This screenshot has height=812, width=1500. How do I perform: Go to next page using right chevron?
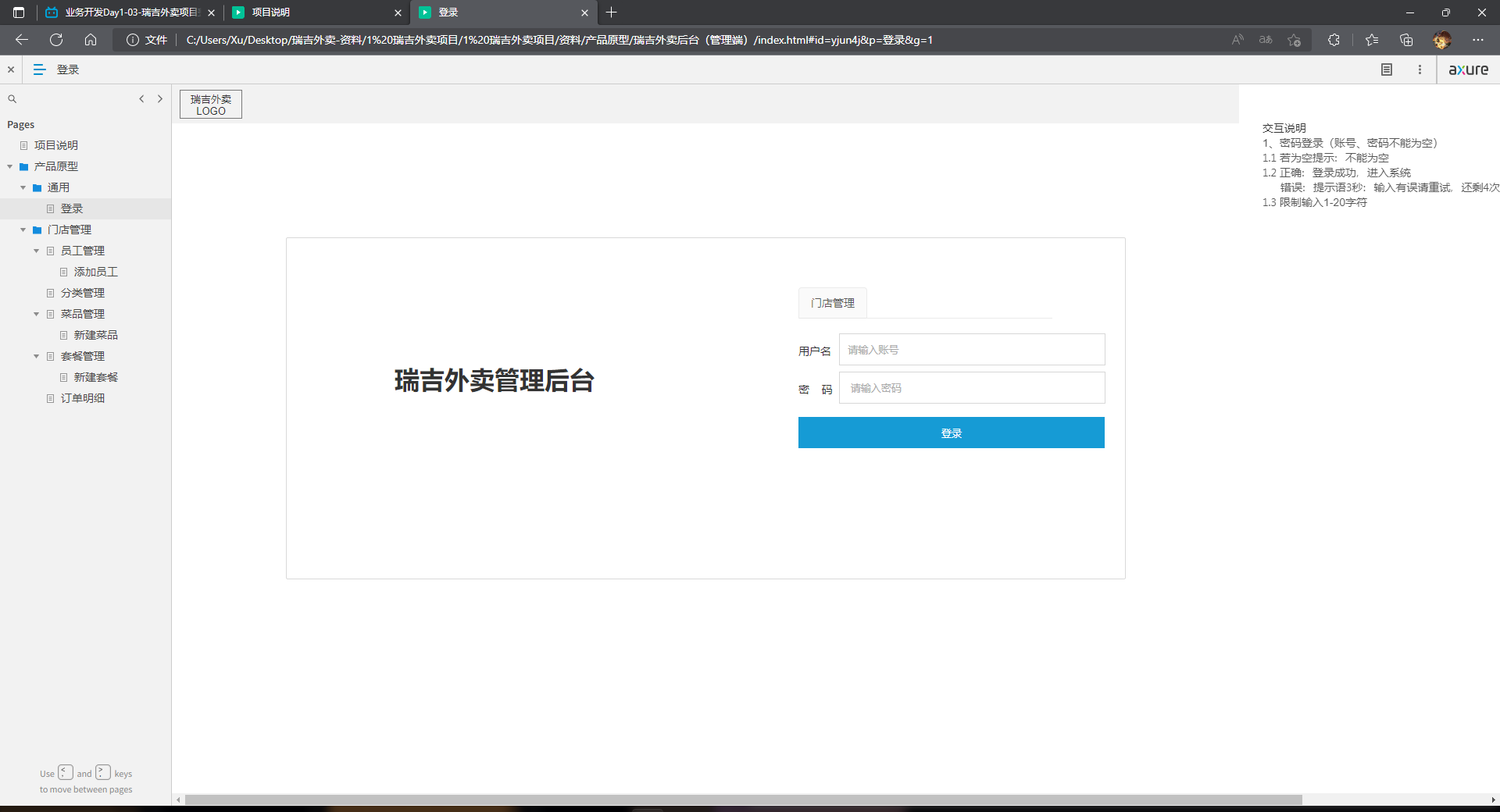click(x=160, y=99)
